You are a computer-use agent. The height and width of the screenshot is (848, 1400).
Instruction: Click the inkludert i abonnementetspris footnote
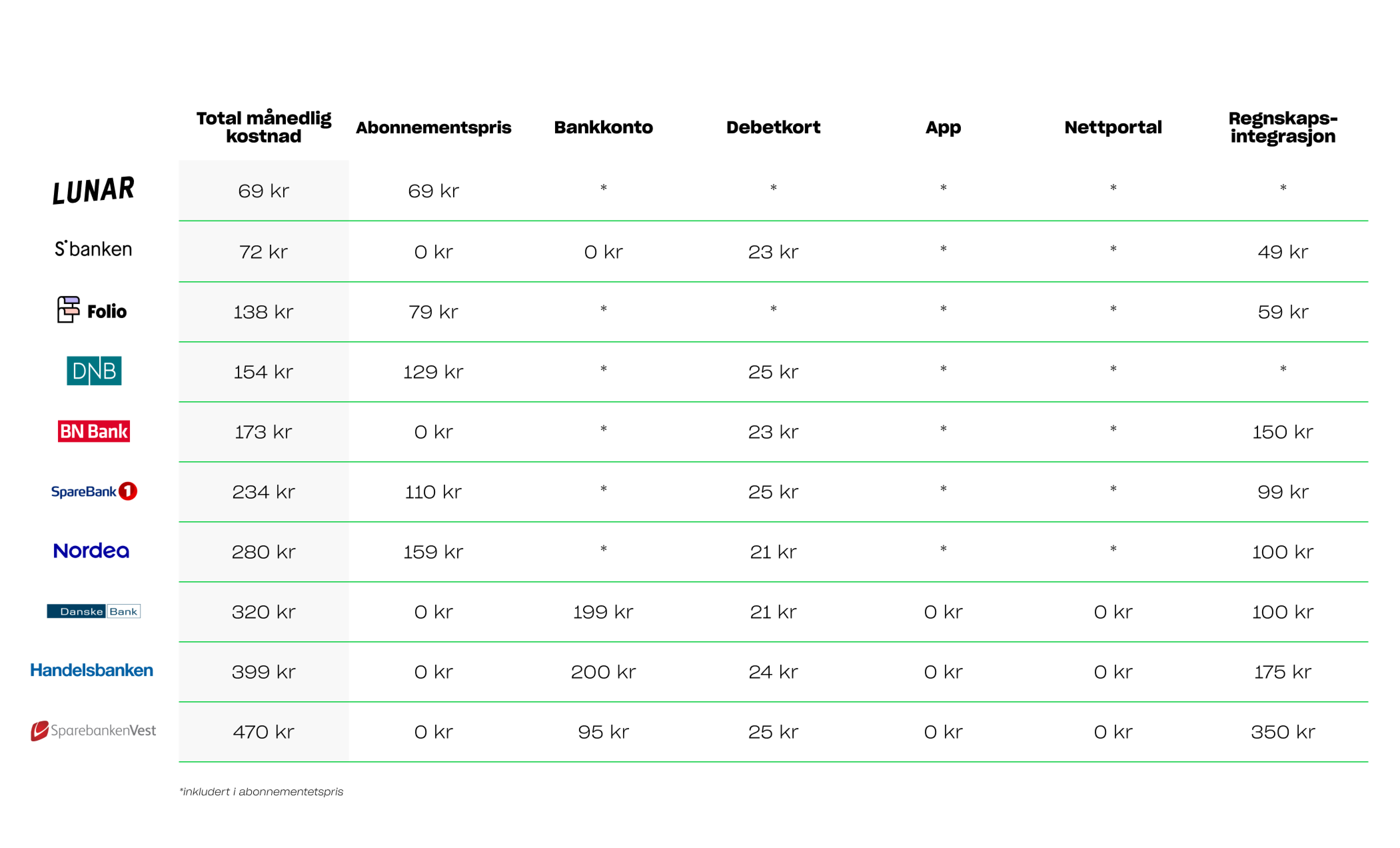point(261,792)
